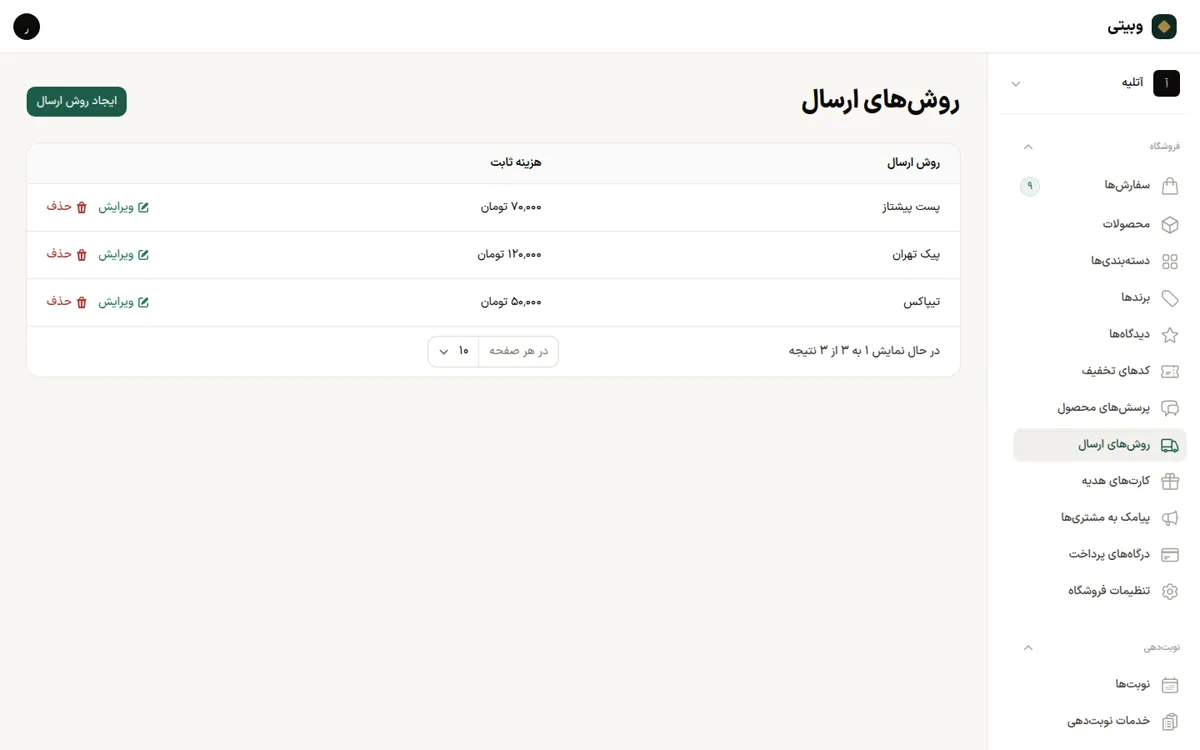The width and height of the screenshot is (1200, 750).
Task: Click the دسته‌بندی‌ها grid icon
Action: (x=1169, y=261)
